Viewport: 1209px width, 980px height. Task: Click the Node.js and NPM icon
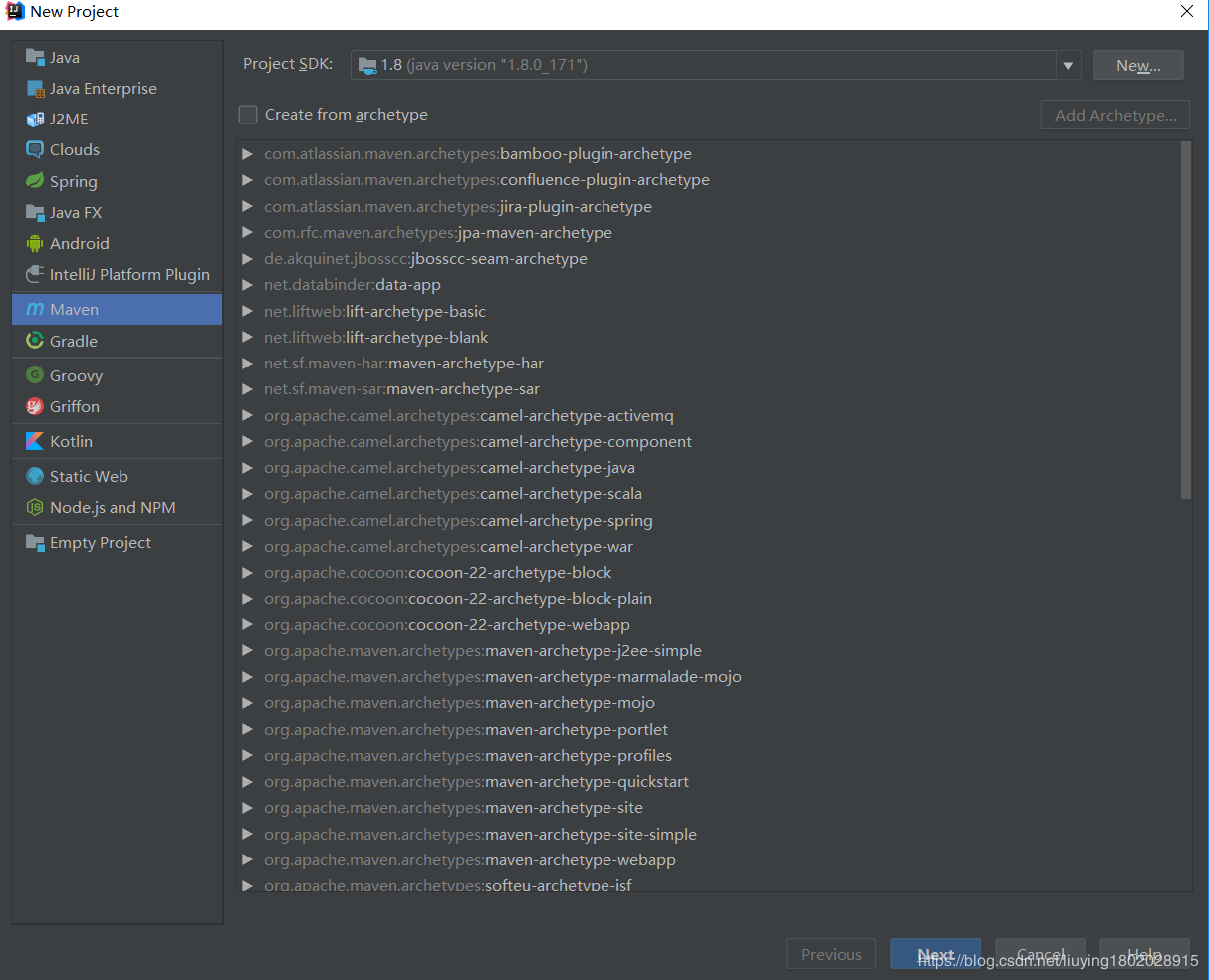35,507
